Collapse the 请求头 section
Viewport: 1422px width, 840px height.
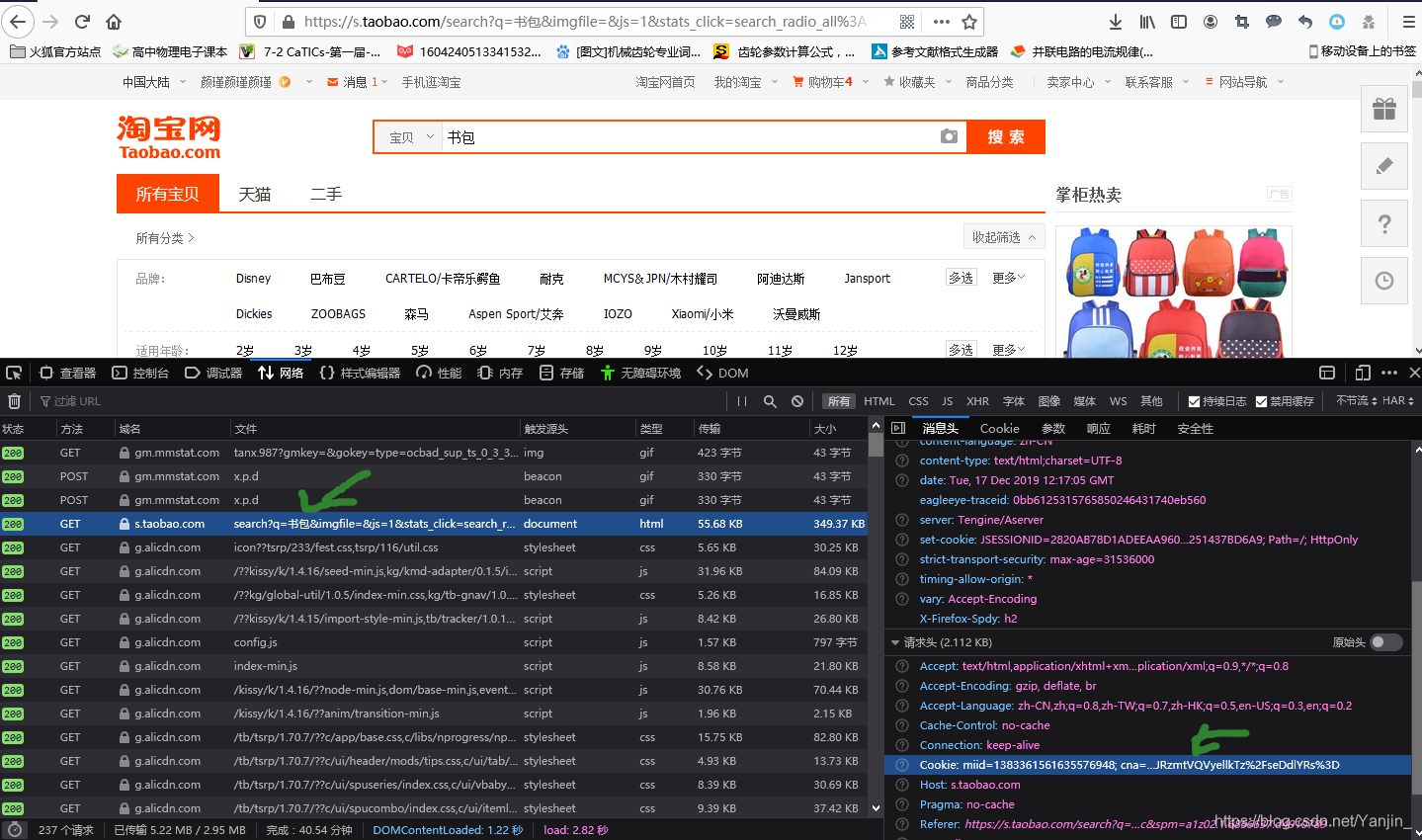click(895, 642)
